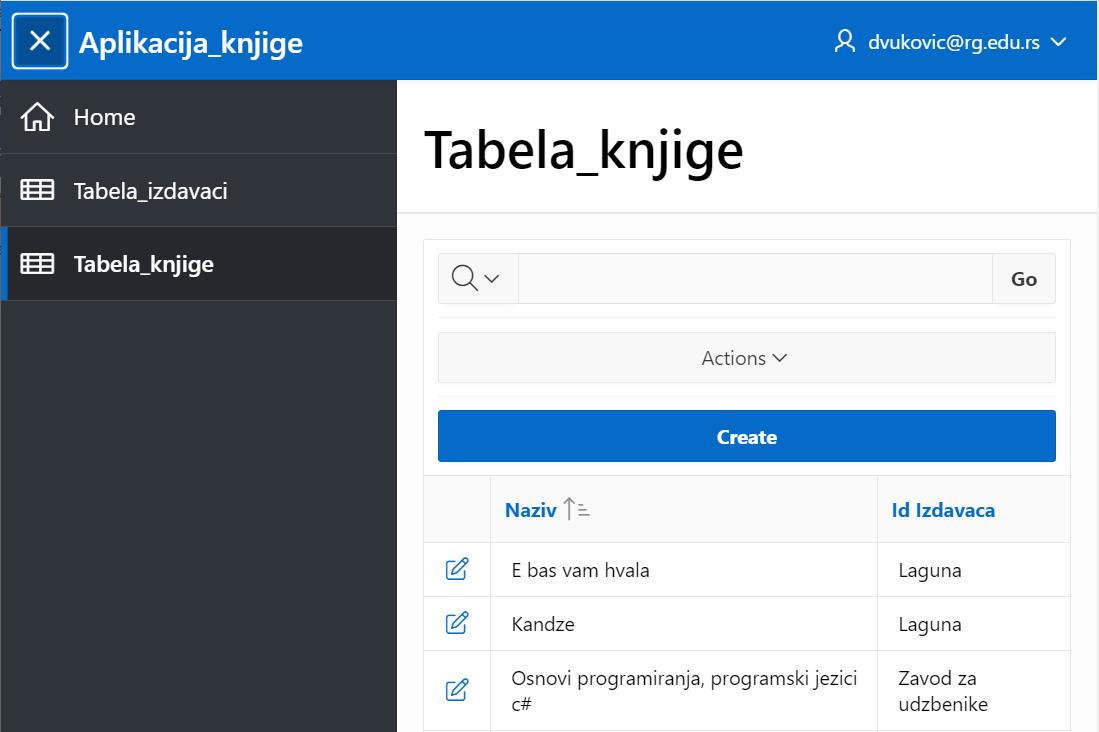Viewport: 1099px width, 732px height.
Task: Click the blue Create button
Action: (746, 437)
